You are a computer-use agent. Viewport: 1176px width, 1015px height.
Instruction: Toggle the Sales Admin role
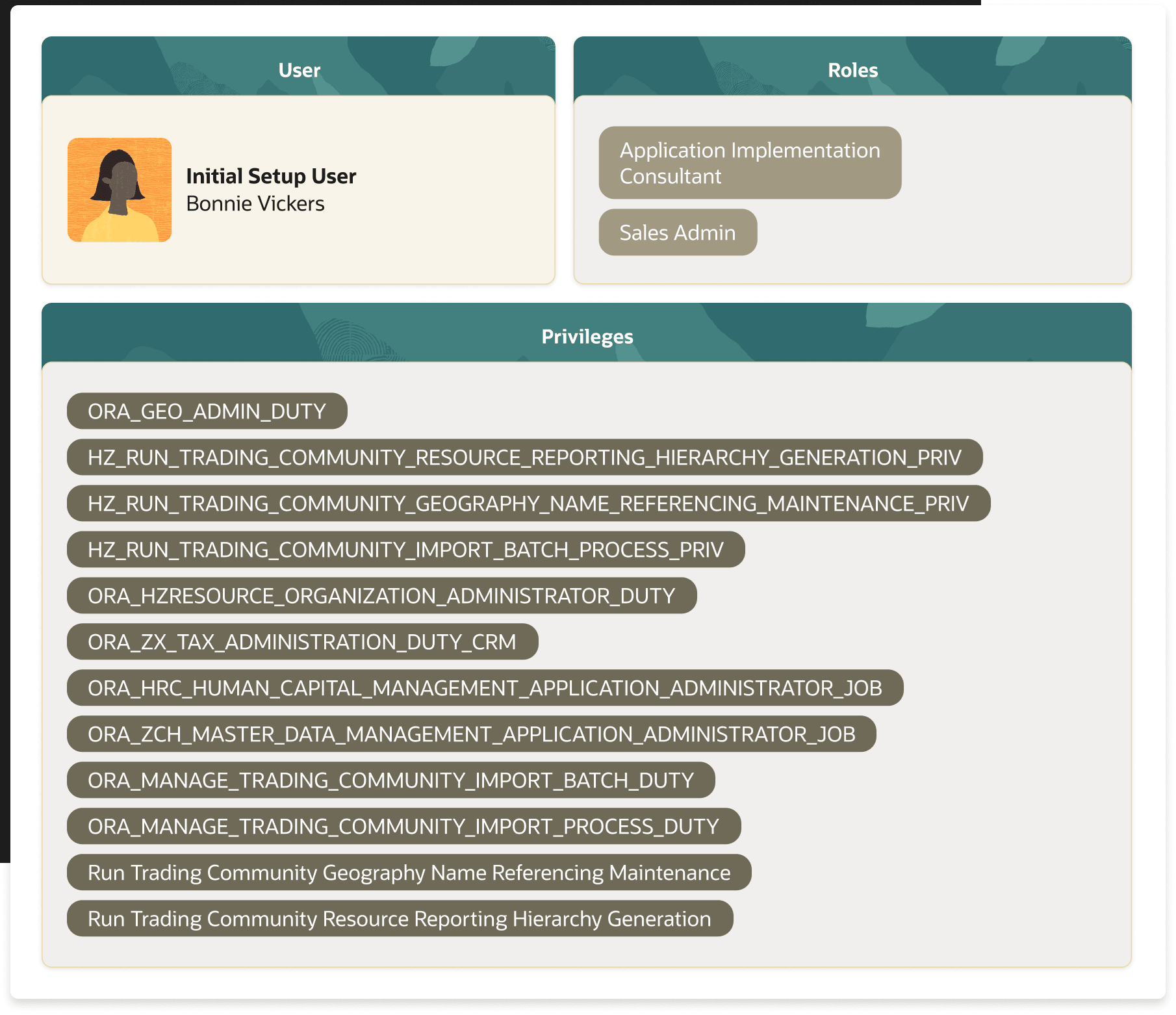tap(677, 232)
